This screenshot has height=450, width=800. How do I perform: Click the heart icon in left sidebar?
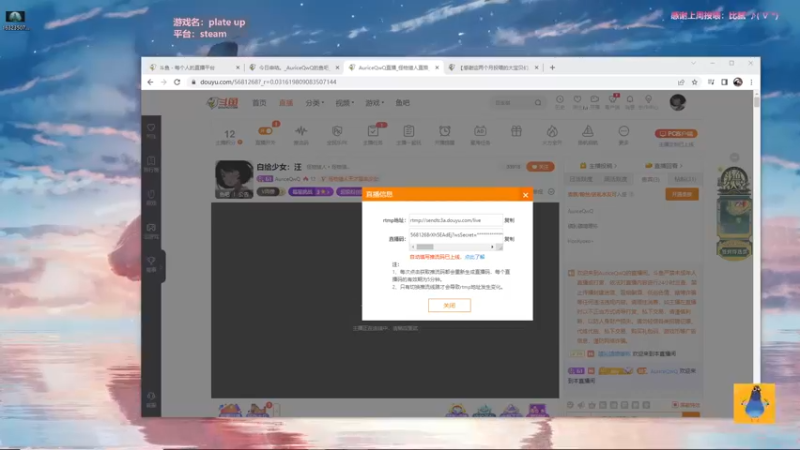151,128
